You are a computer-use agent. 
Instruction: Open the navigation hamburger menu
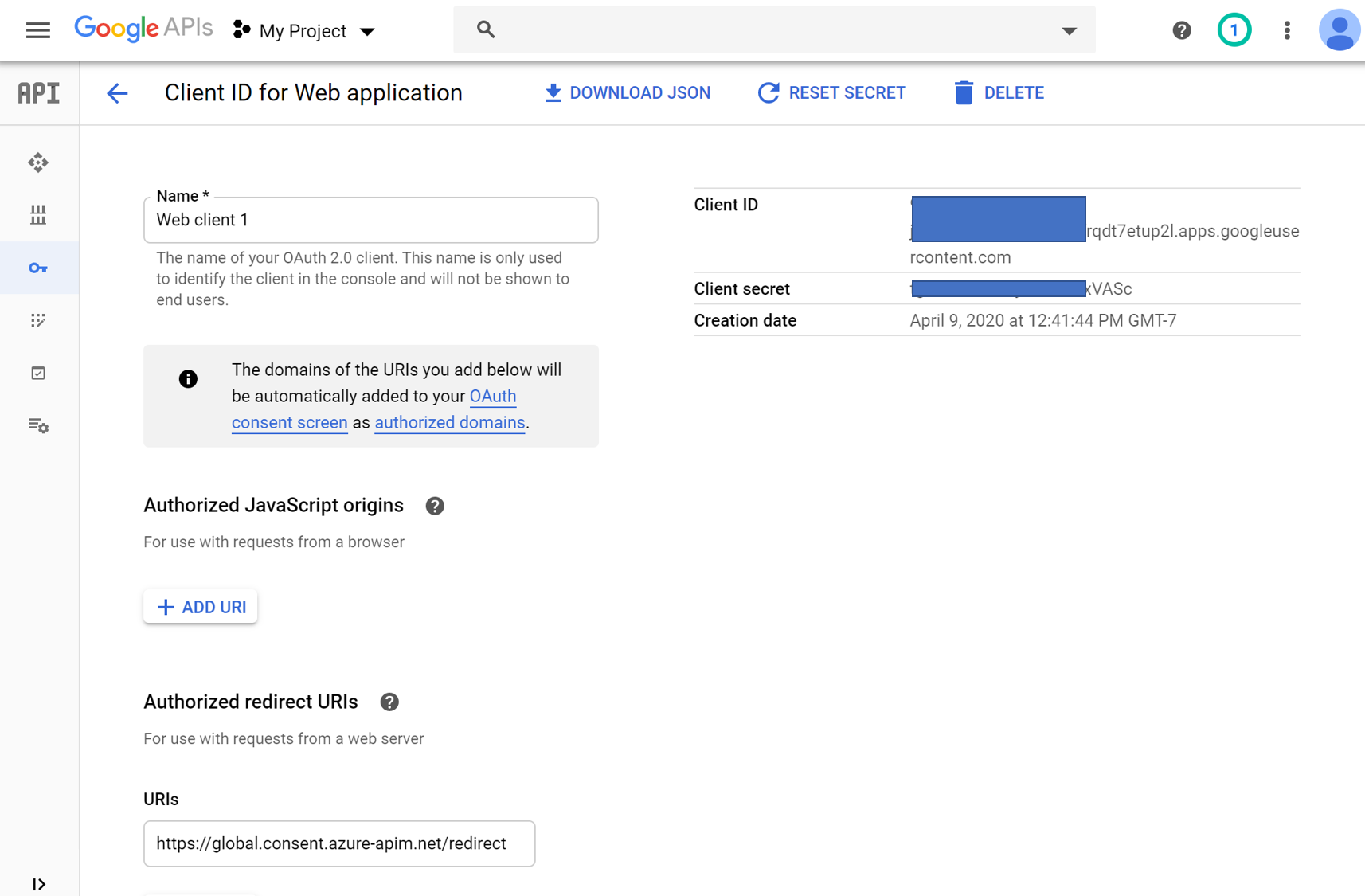click(37, 30)
